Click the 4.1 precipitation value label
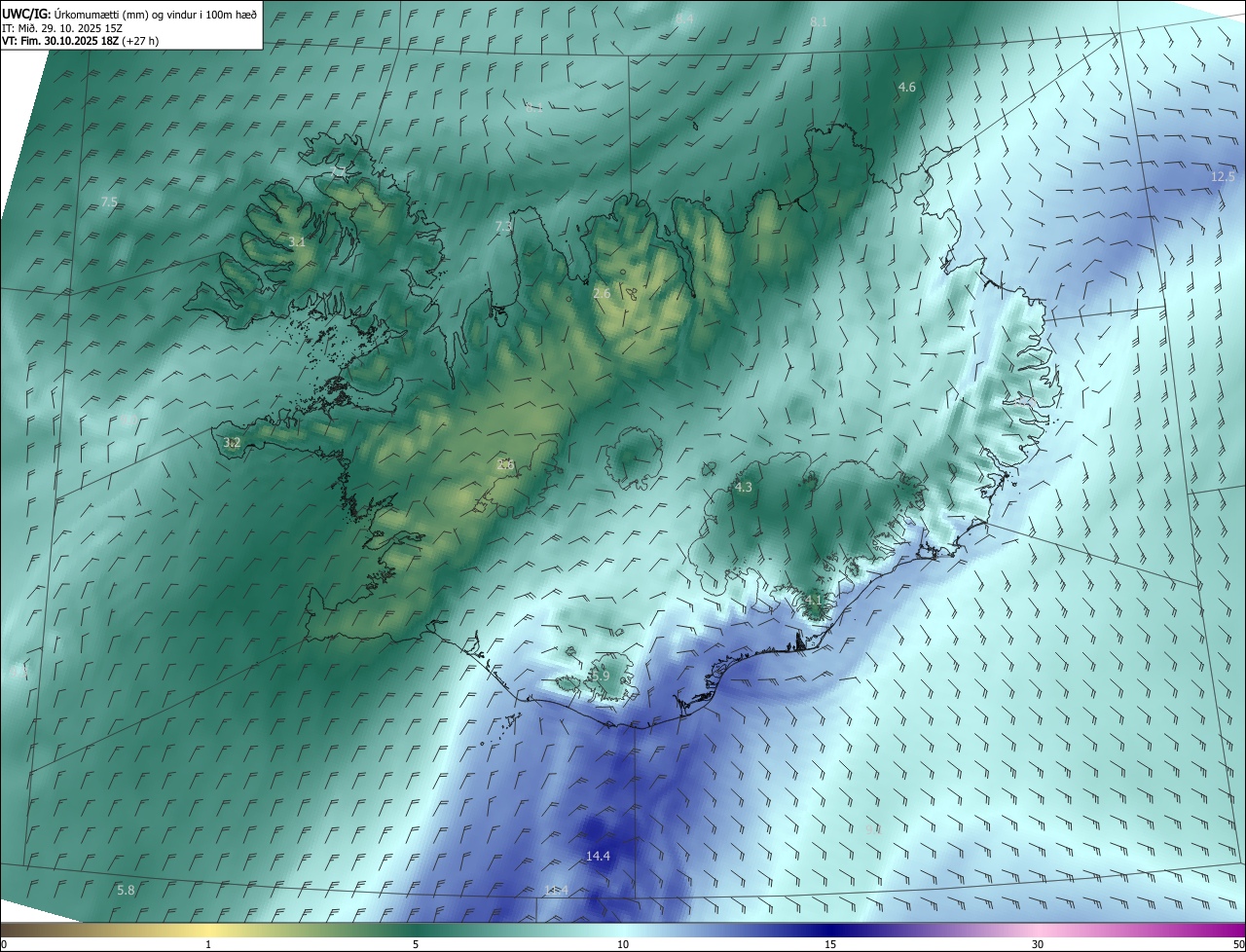This screenshot has width=1246, height=952. click(813, 600)
